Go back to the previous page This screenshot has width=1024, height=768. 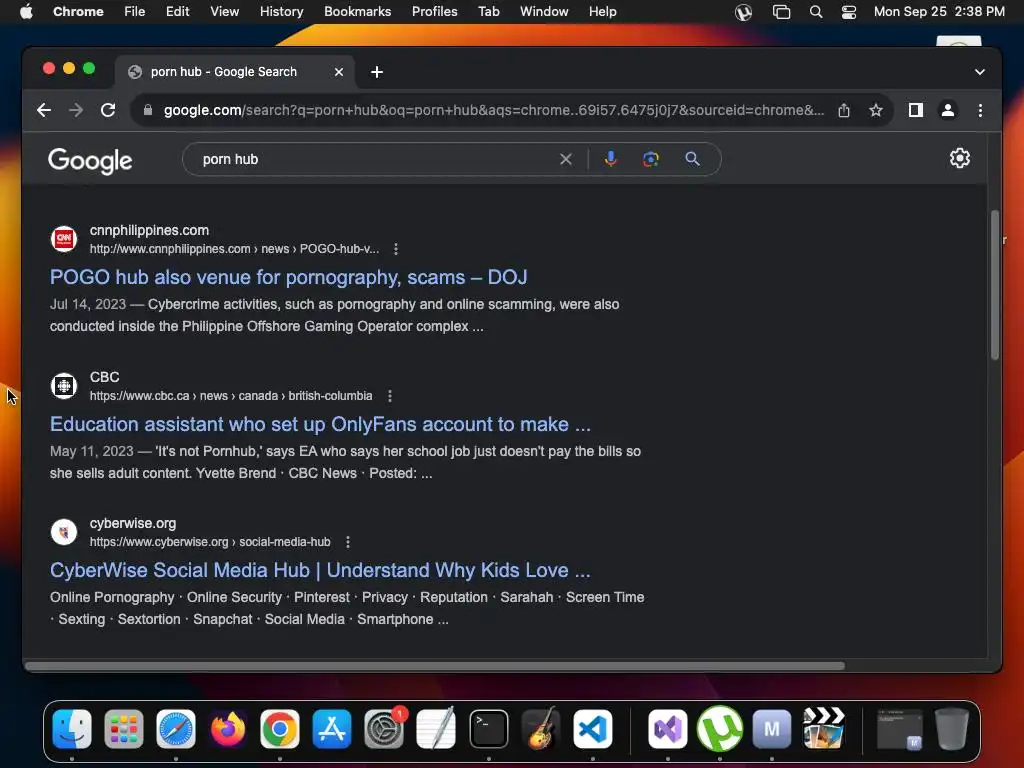44,110
